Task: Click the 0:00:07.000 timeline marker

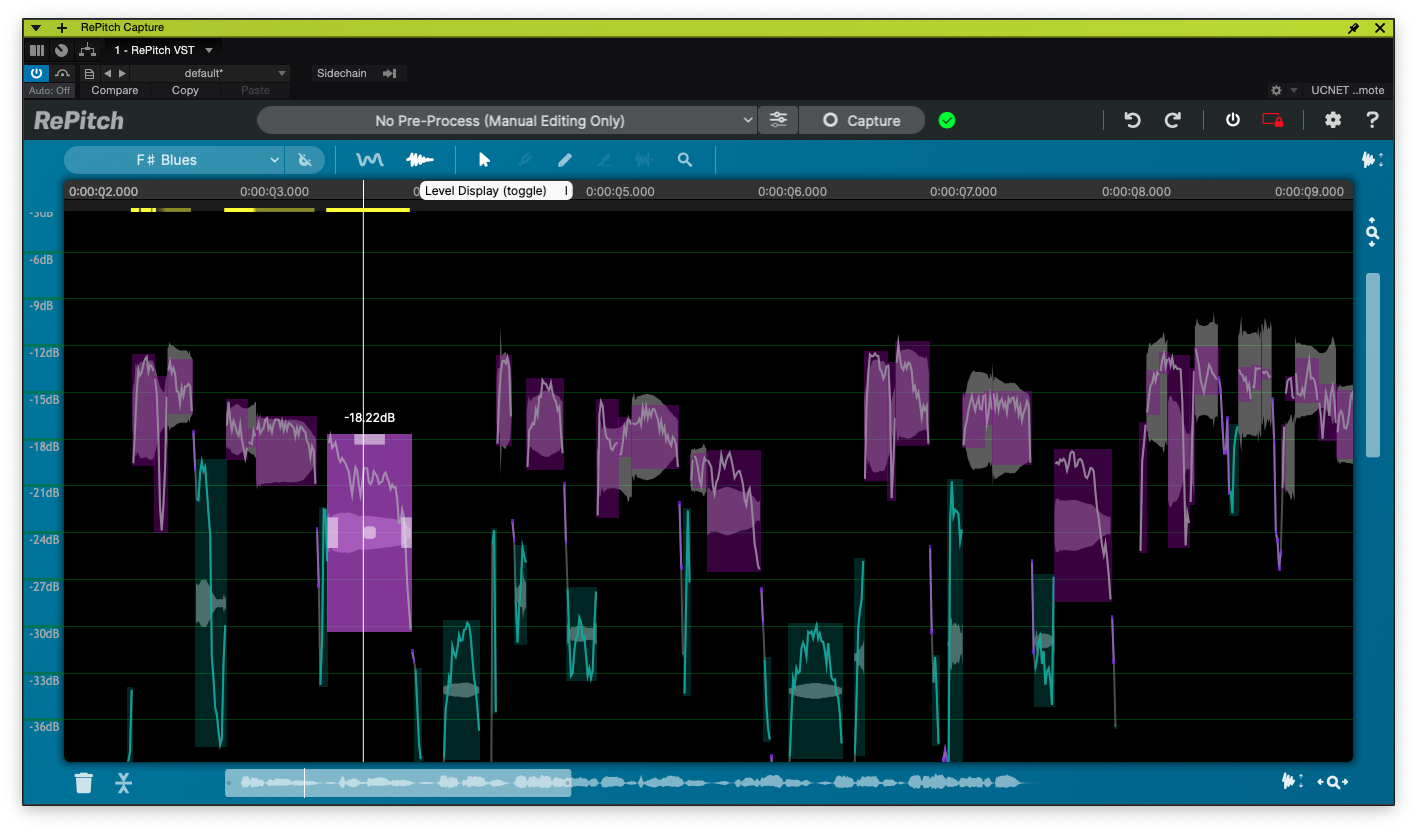Action: (964, 191)
